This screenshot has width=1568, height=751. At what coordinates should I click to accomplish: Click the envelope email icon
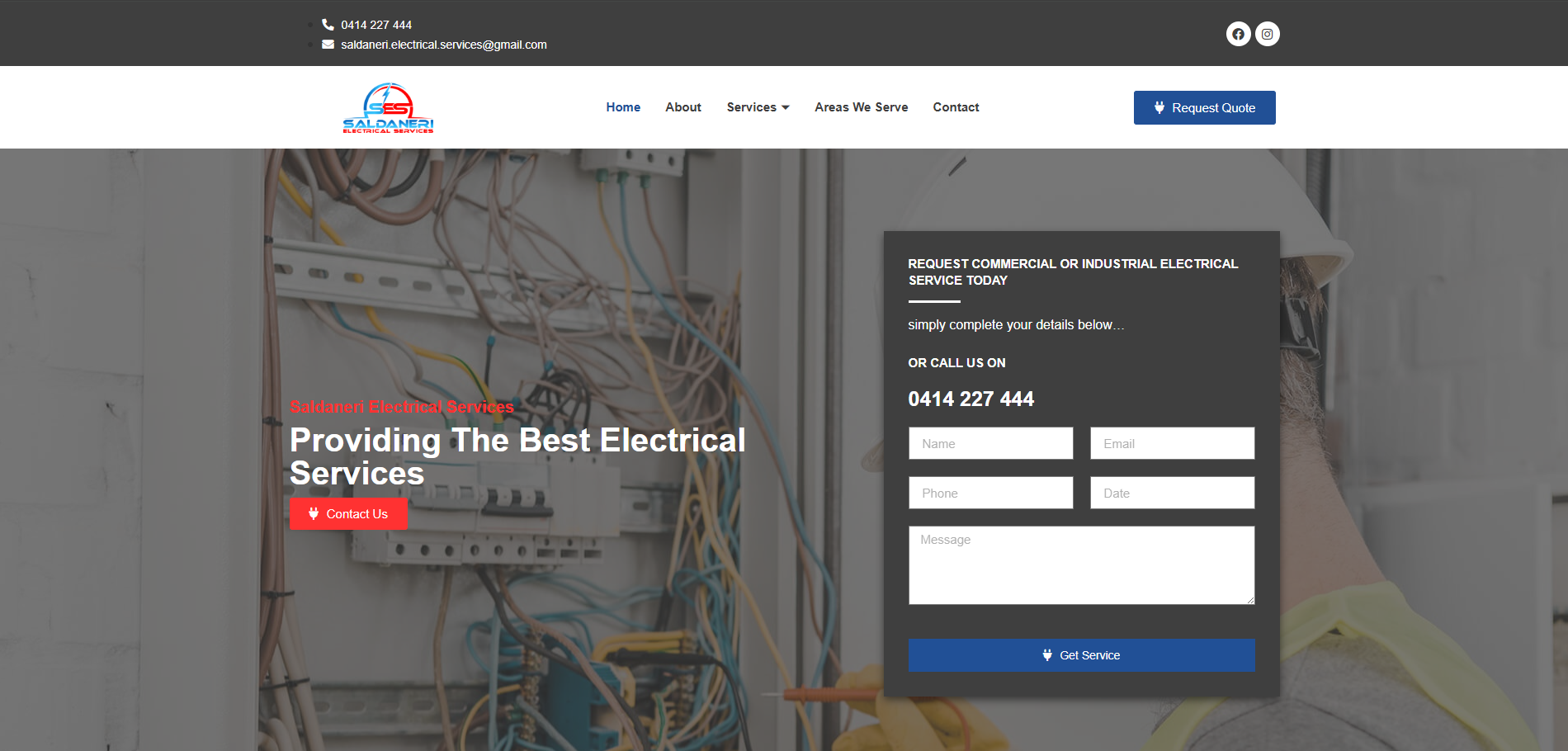328,45
